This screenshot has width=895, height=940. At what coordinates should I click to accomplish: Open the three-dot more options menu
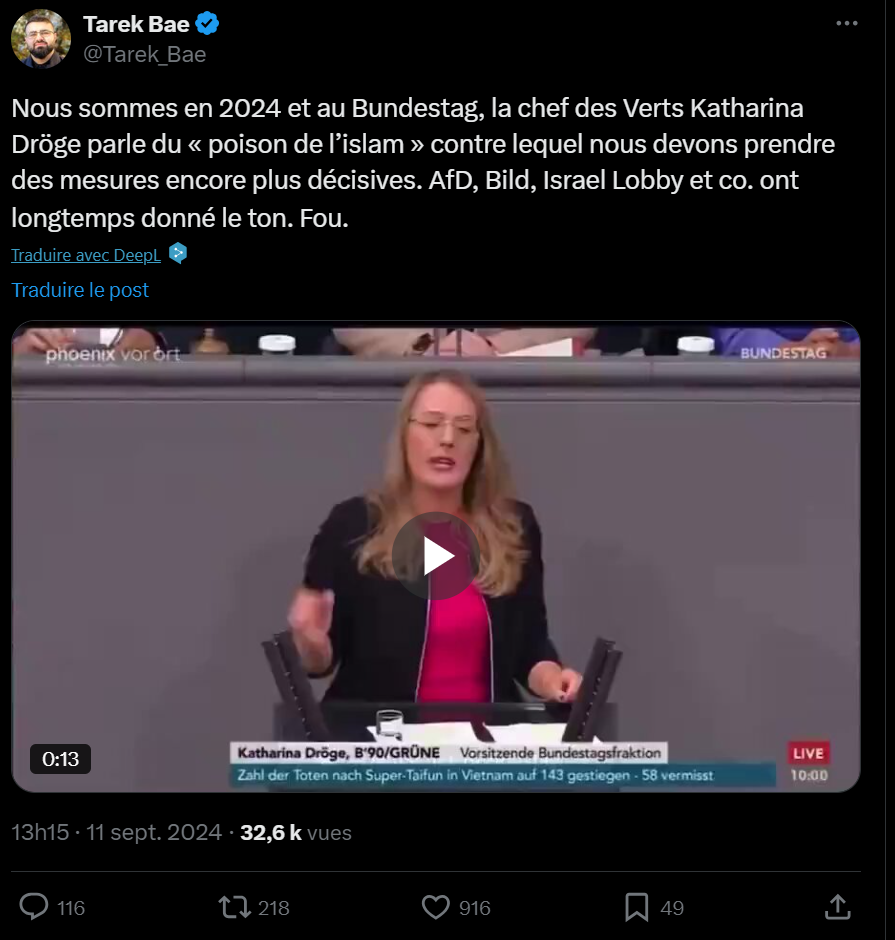(846, 23)
